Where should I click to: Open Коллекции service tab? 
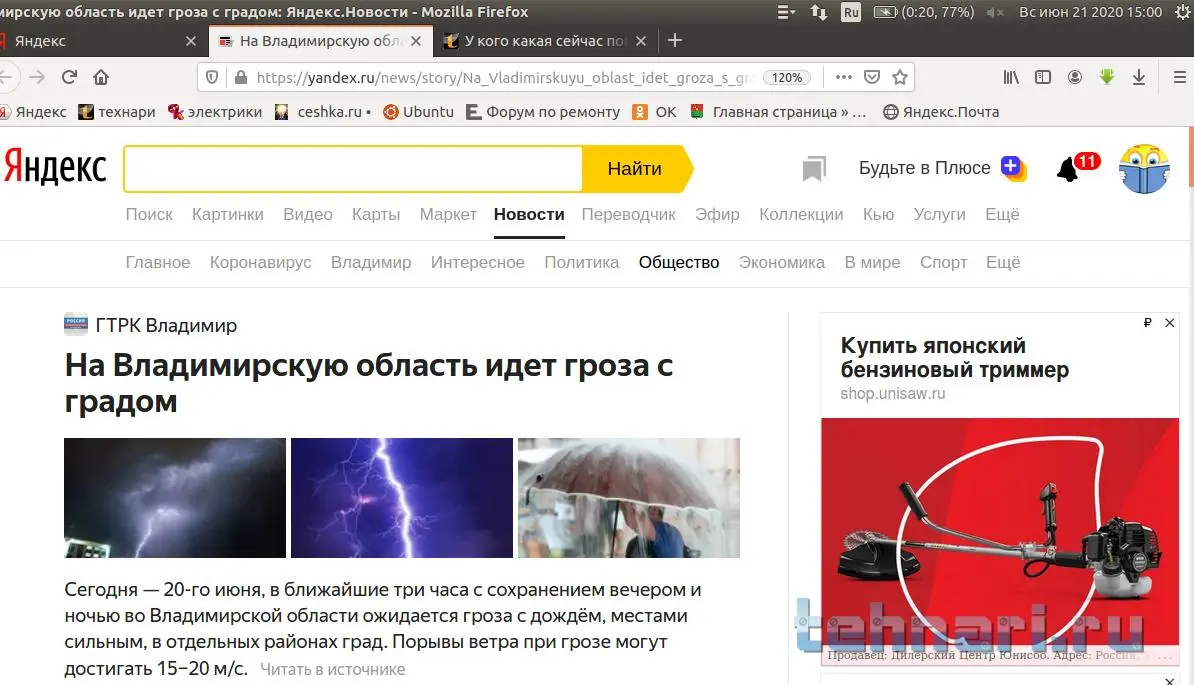click(x=801, y=215)
